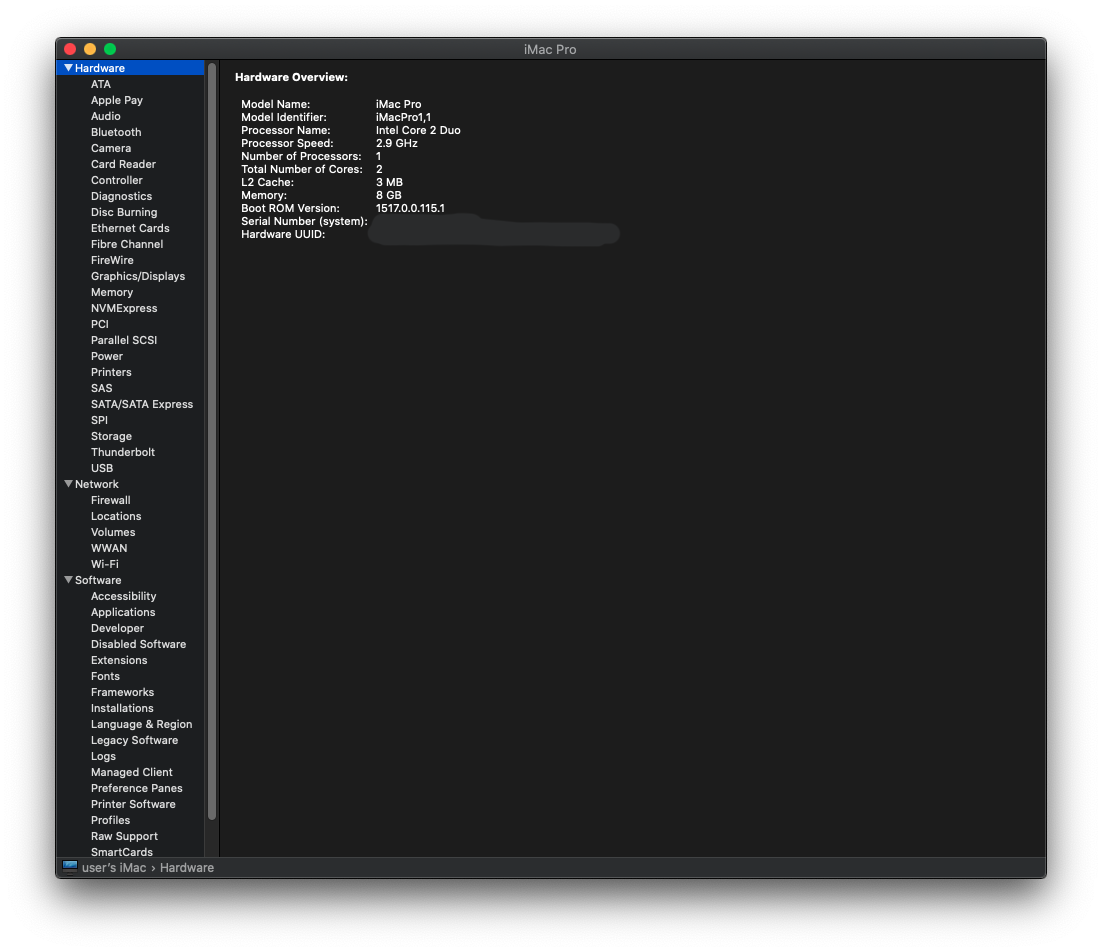Open Language & Region section
1102x952 pixels.
click(x=141, y=724)
